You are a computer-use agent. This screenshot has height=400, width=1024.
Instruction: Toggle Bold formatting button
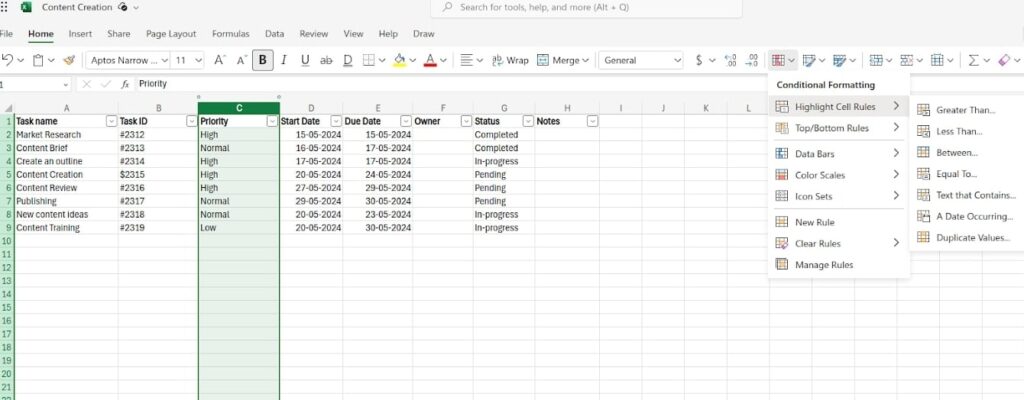pos(263,60)
